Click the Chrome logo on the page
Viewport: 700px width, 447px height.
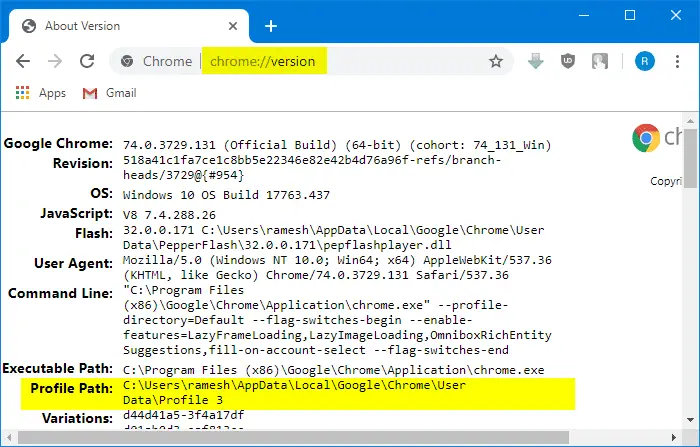646,138
